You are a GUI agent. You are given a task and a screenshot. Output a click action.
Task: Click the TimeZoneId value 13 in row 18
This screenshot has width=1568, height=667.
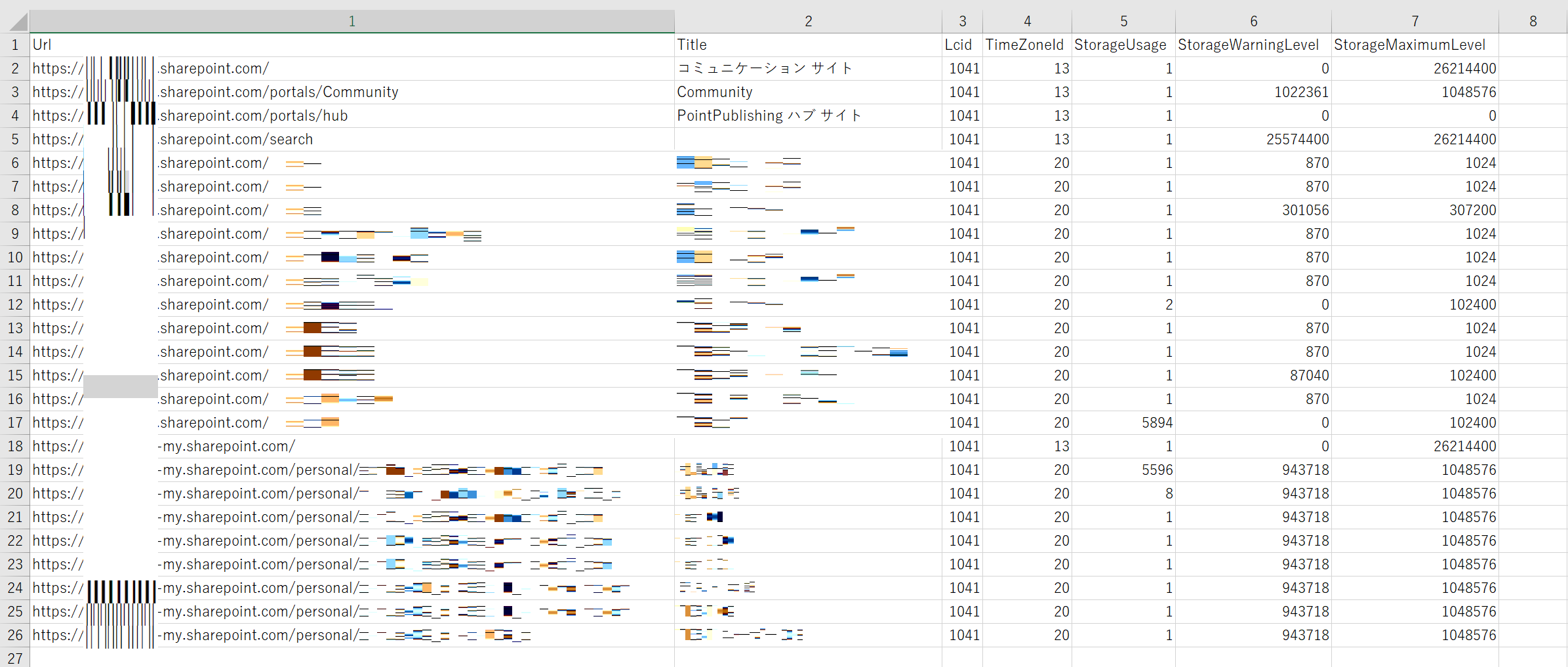pyautogui.click(x=1027, y=446)
